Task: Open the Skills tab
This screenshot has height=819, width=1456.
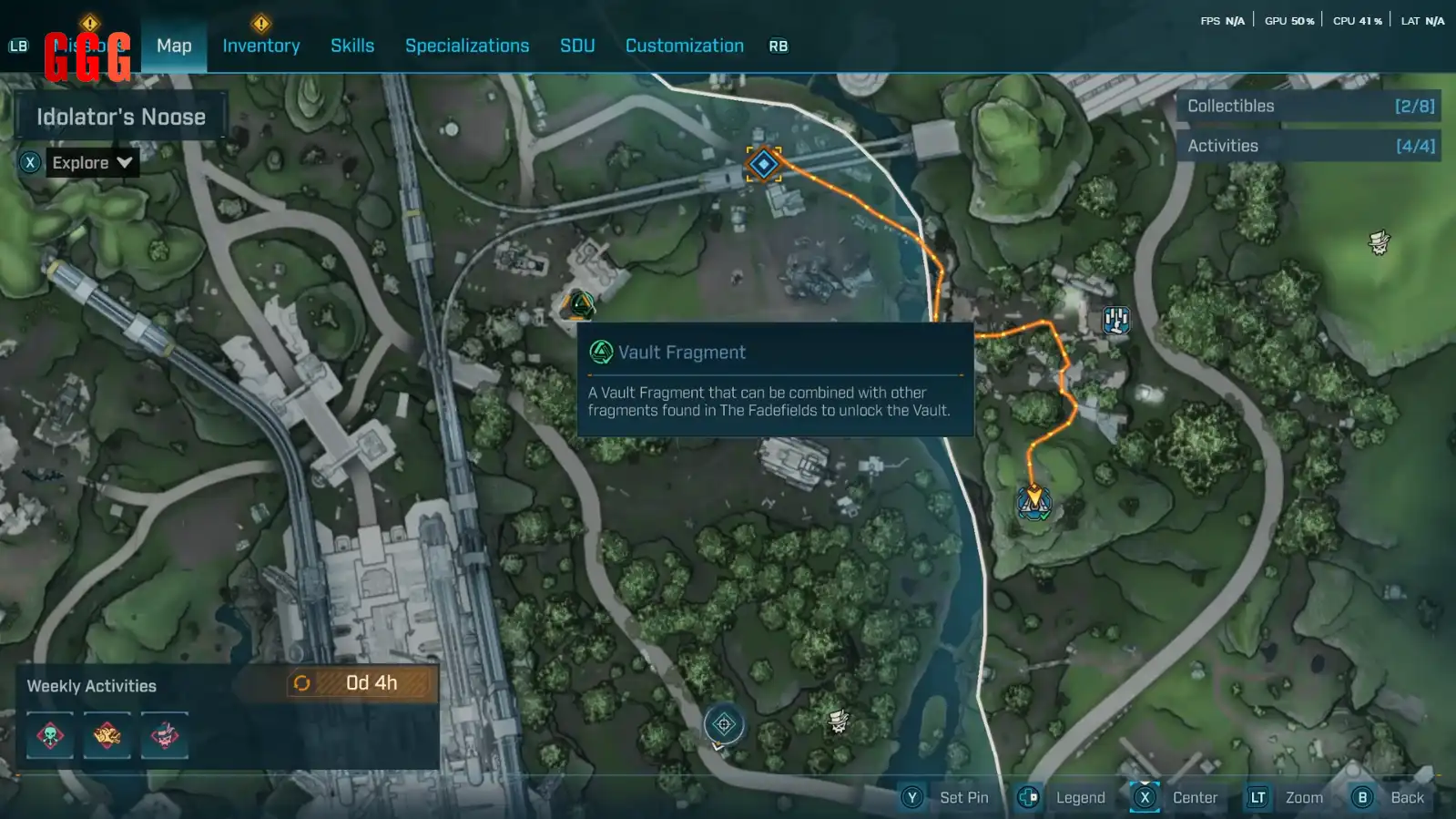Action: [352, 46]
